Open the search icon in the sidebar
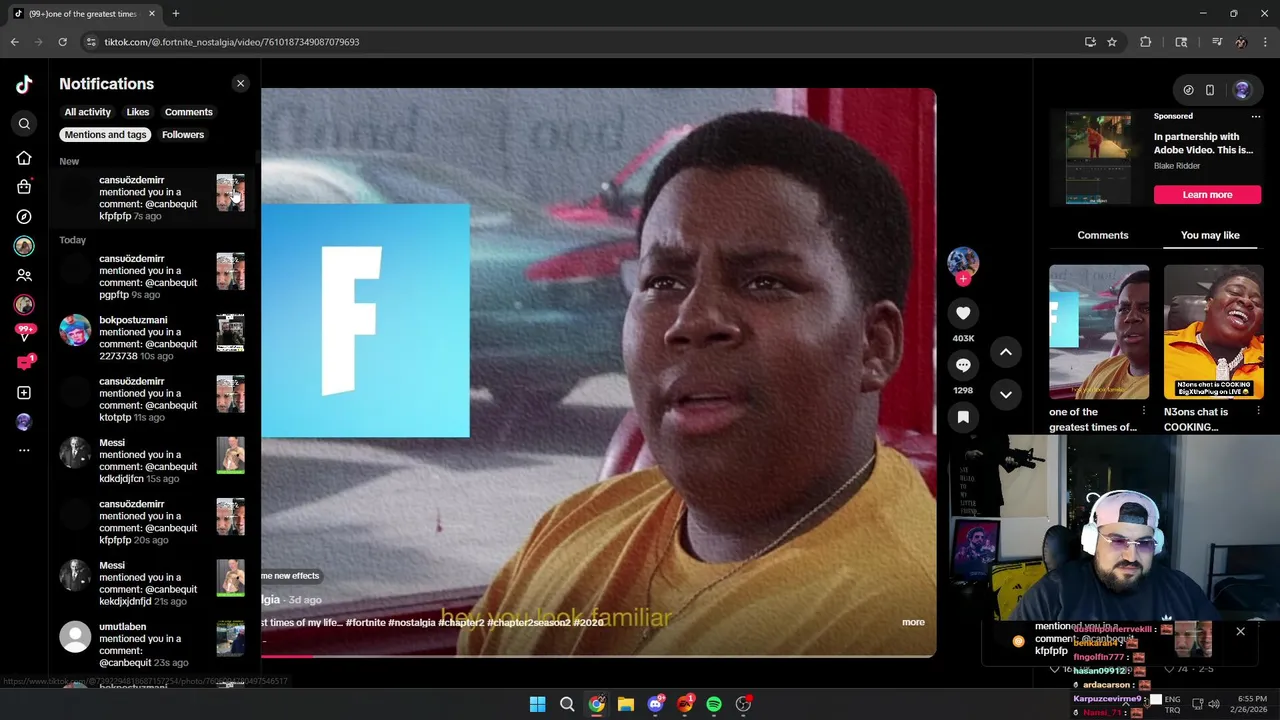1280x720 pixels. point(24,124)
